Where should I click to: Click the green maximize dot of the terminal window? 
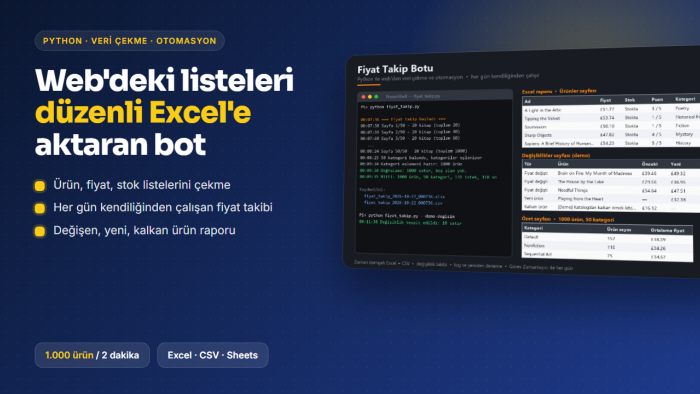tap(376, 97)
